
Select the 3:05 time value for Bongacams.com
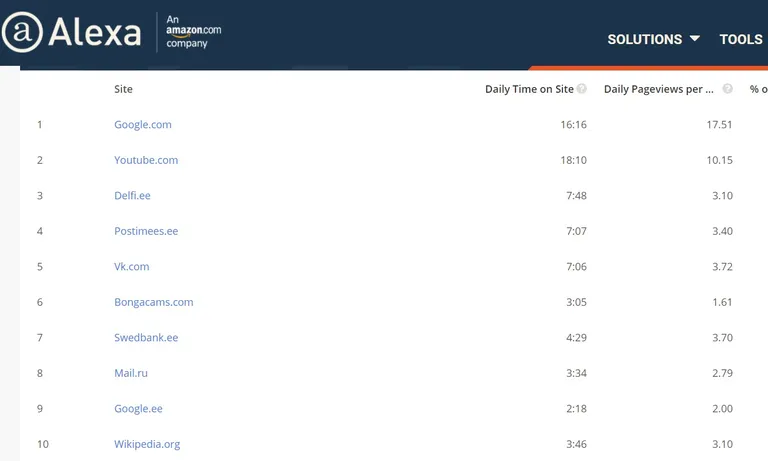576,302
